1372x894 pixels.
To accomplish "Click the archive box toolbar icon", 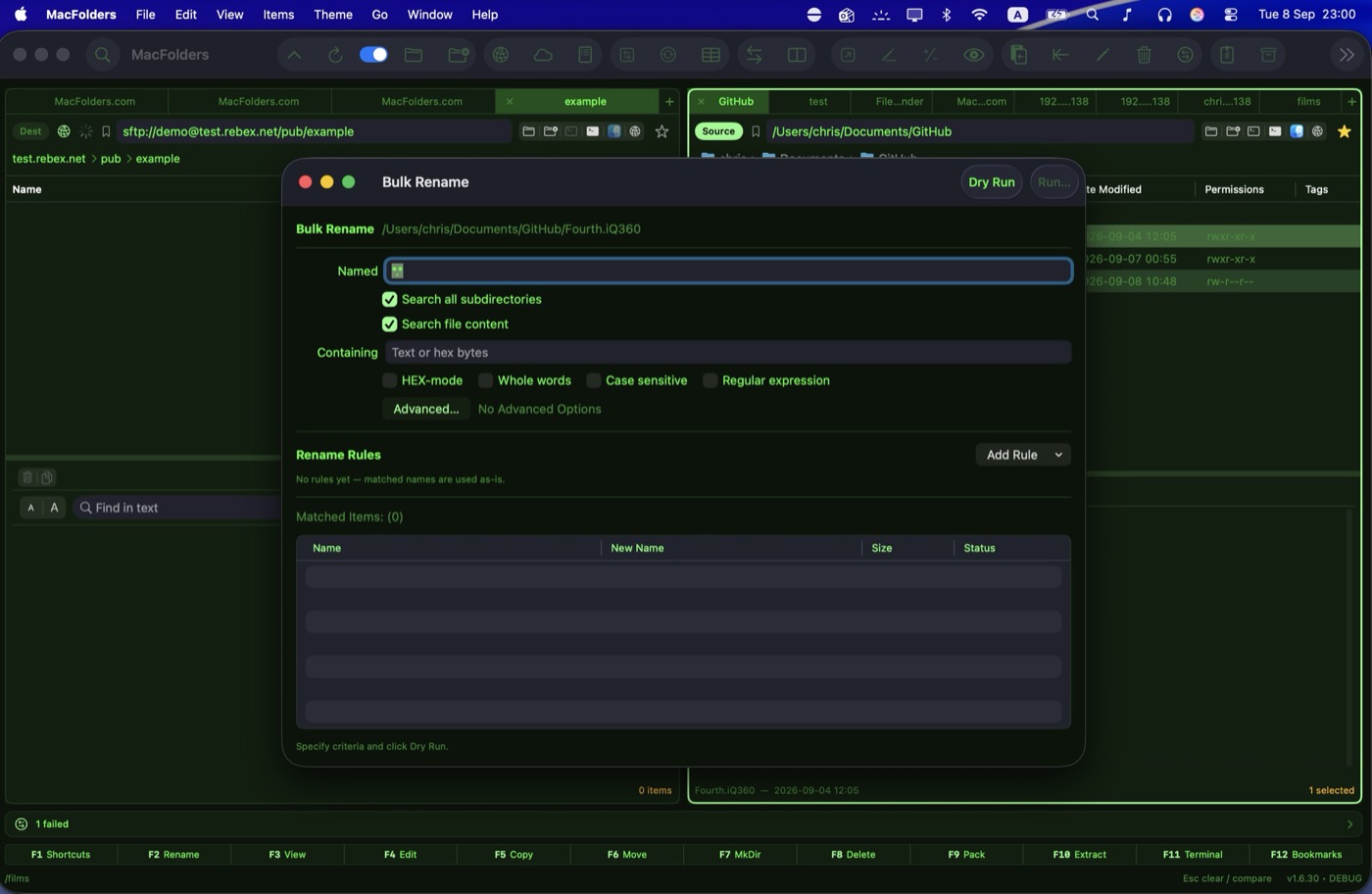I will (1268, 55).
